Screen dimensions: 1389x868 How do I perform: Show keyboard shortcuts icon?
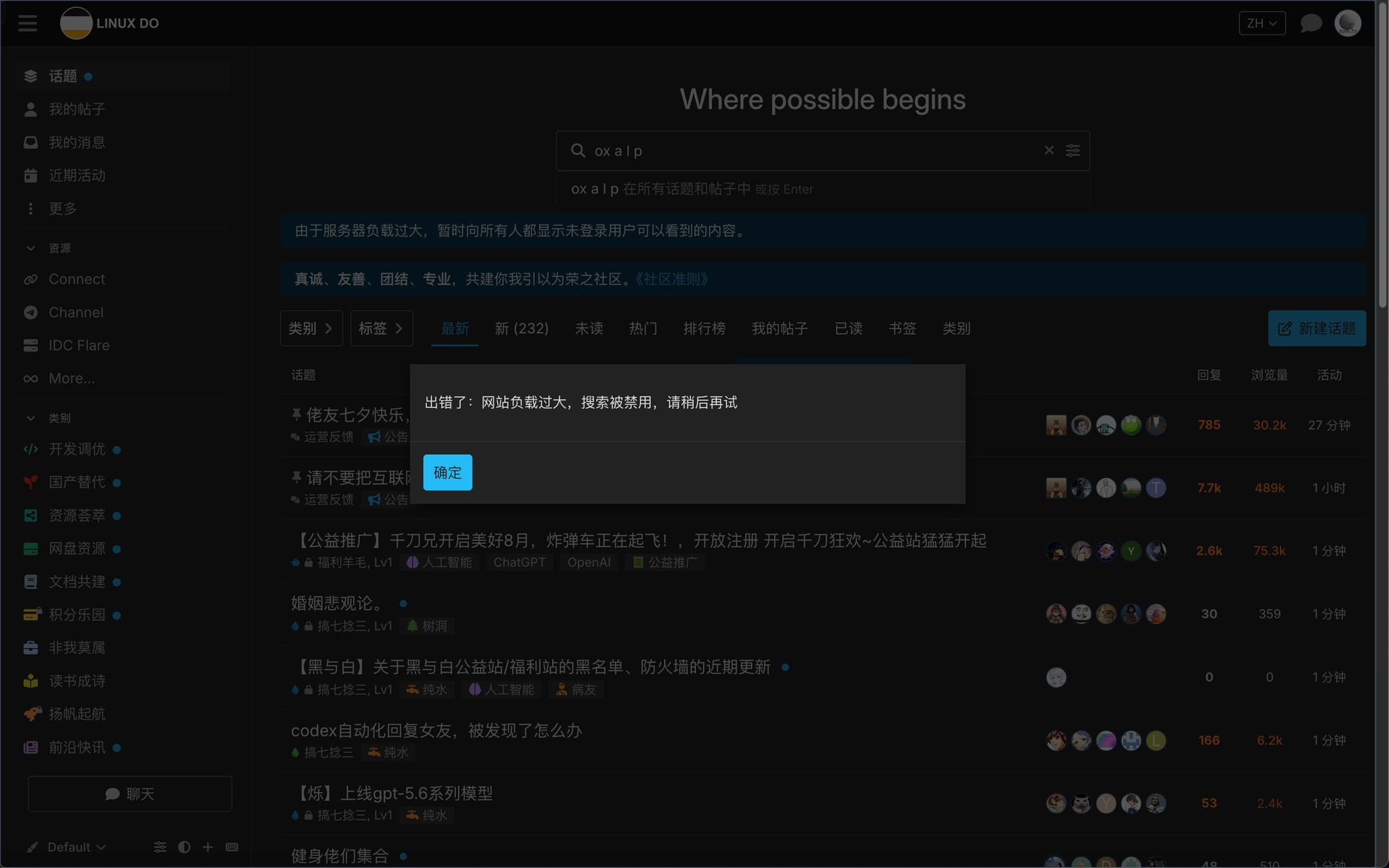[231, 847]
